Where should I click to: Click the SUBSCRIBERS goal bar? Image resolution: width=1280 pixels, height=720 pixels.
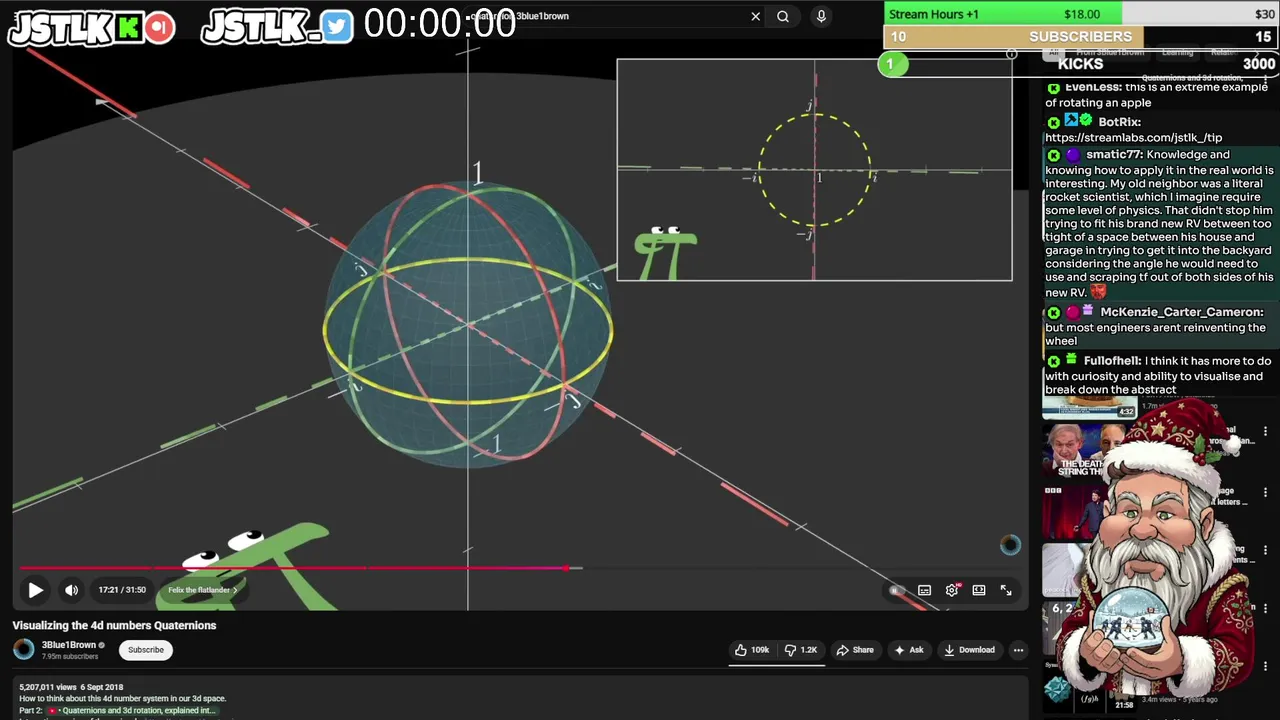click(x=1080, y=37)
